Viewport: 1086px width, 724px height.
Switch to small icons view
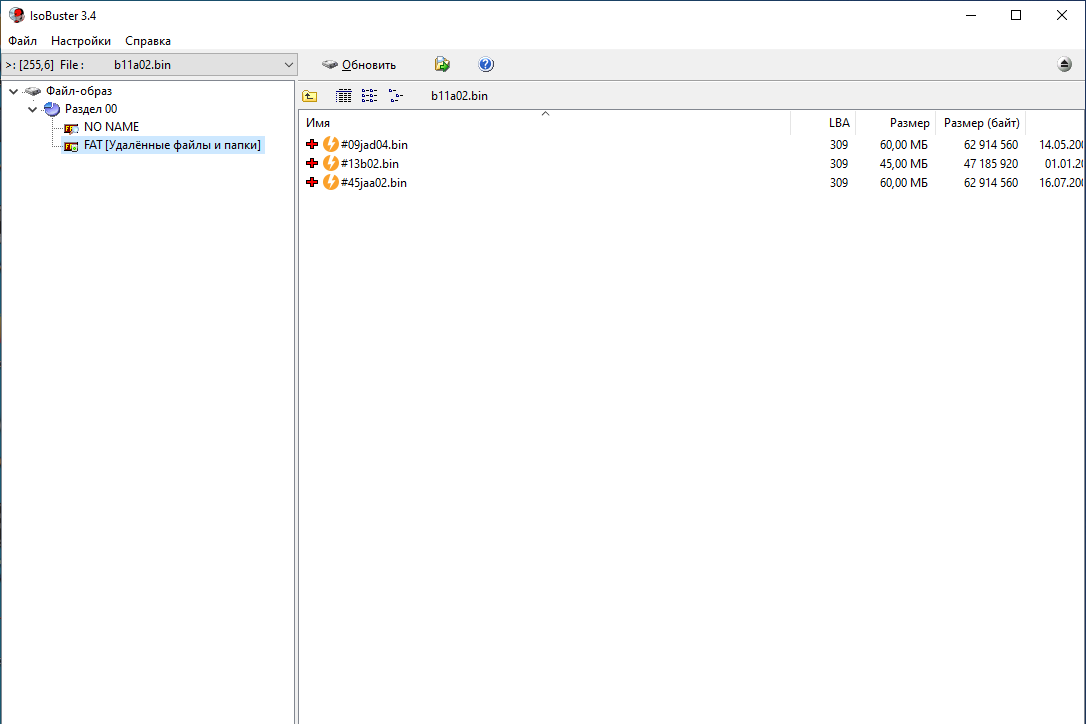(370, 96)
